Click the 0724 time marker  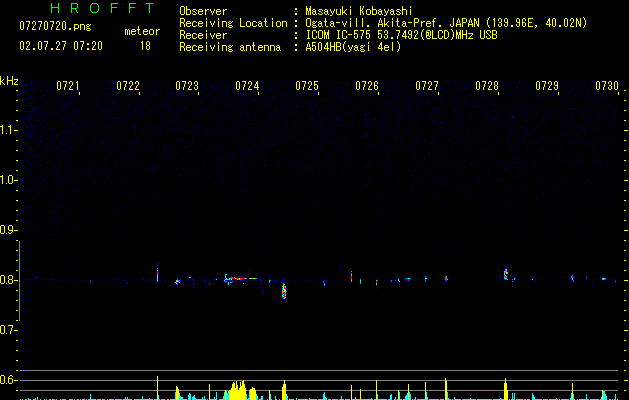coord(247,86)
